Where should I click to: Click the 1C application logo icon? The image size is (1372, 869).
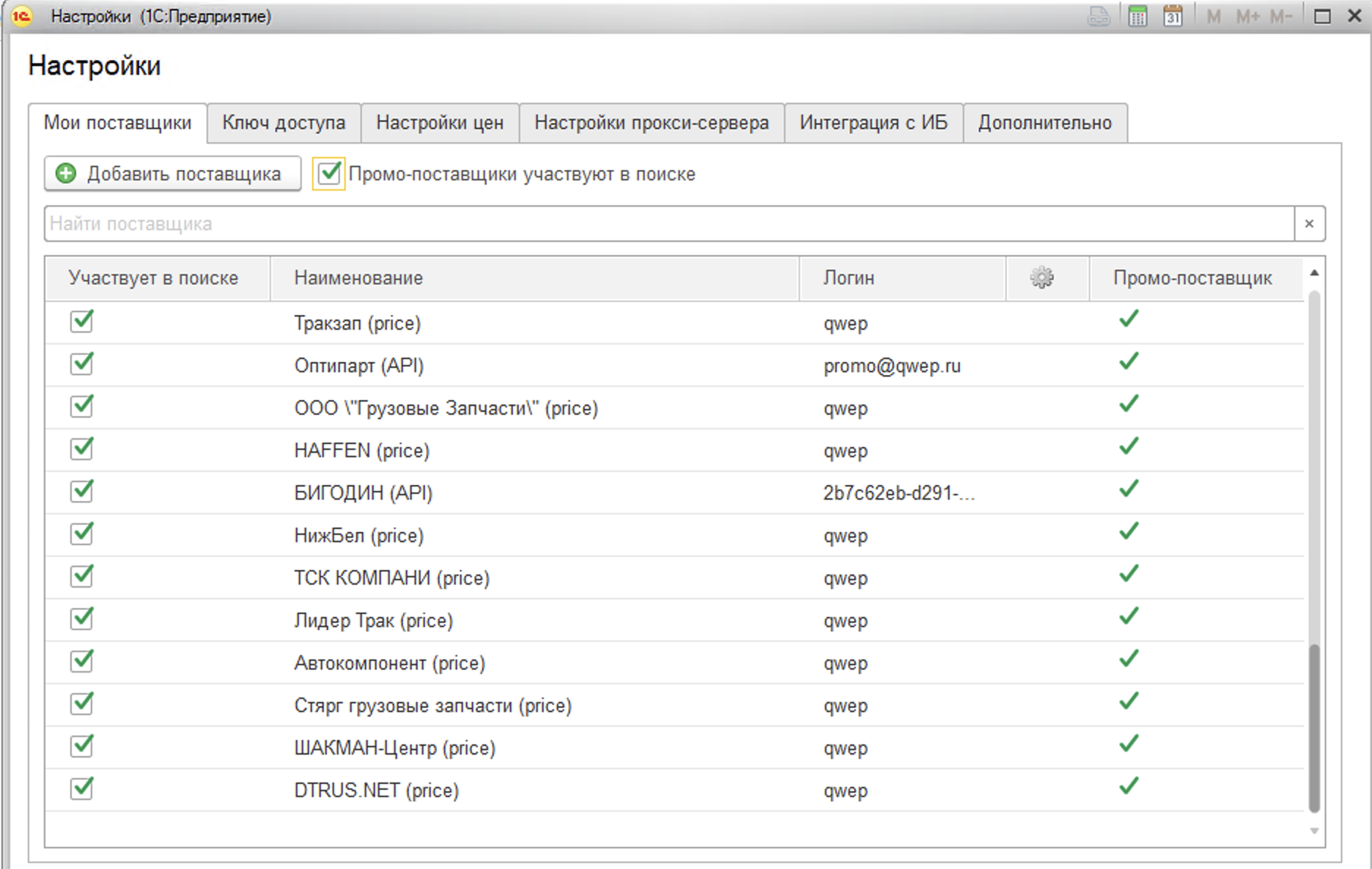pyautogui.click(x=21, y=16)
